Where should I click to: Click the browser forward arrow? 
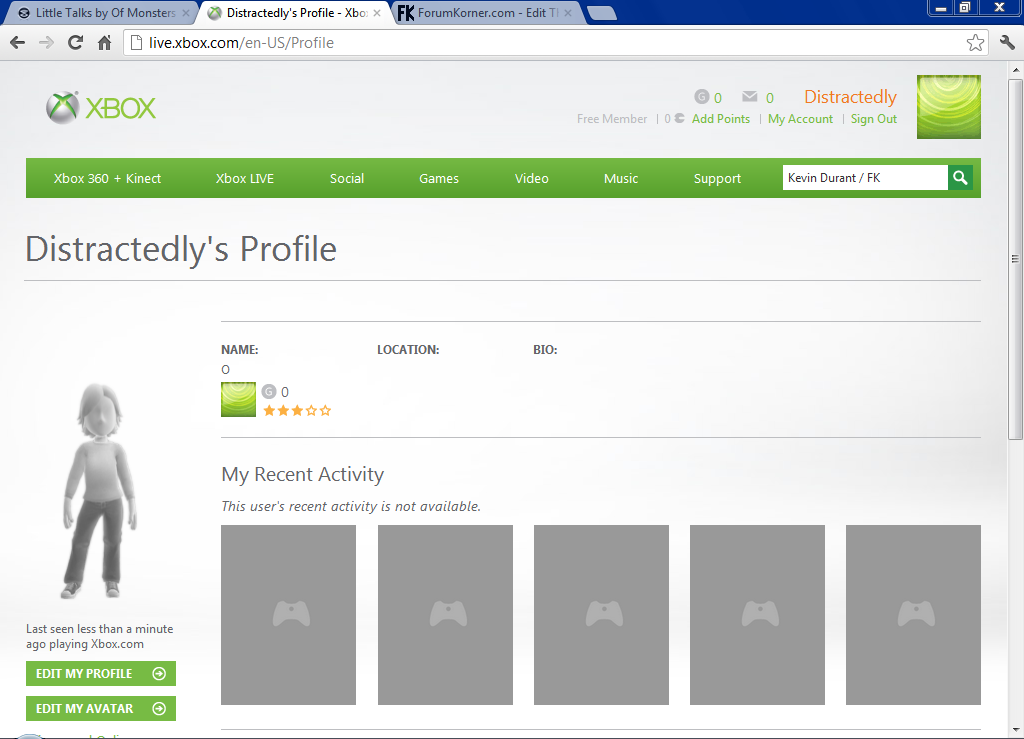46,43
